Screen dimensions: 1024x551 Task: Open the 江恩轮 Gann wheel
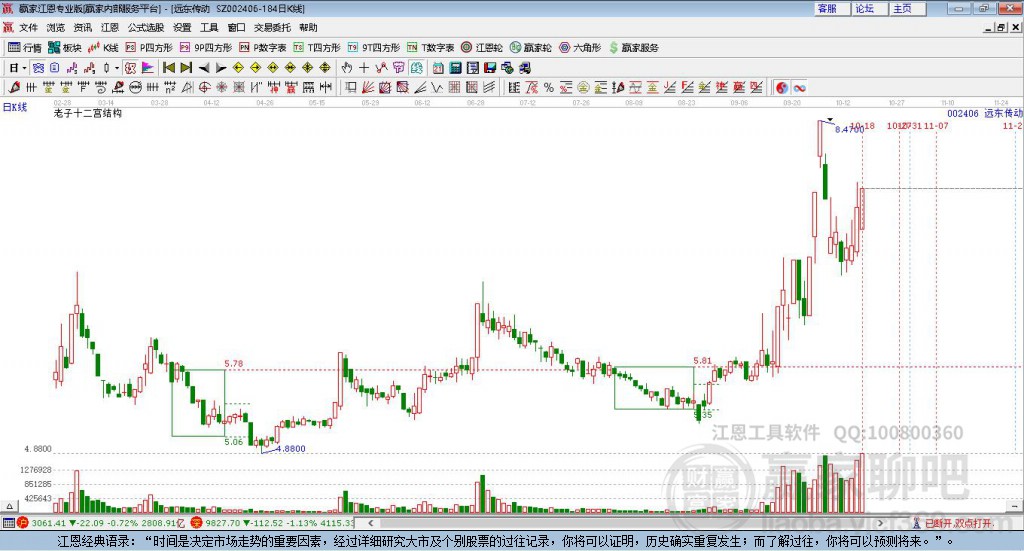482,48
